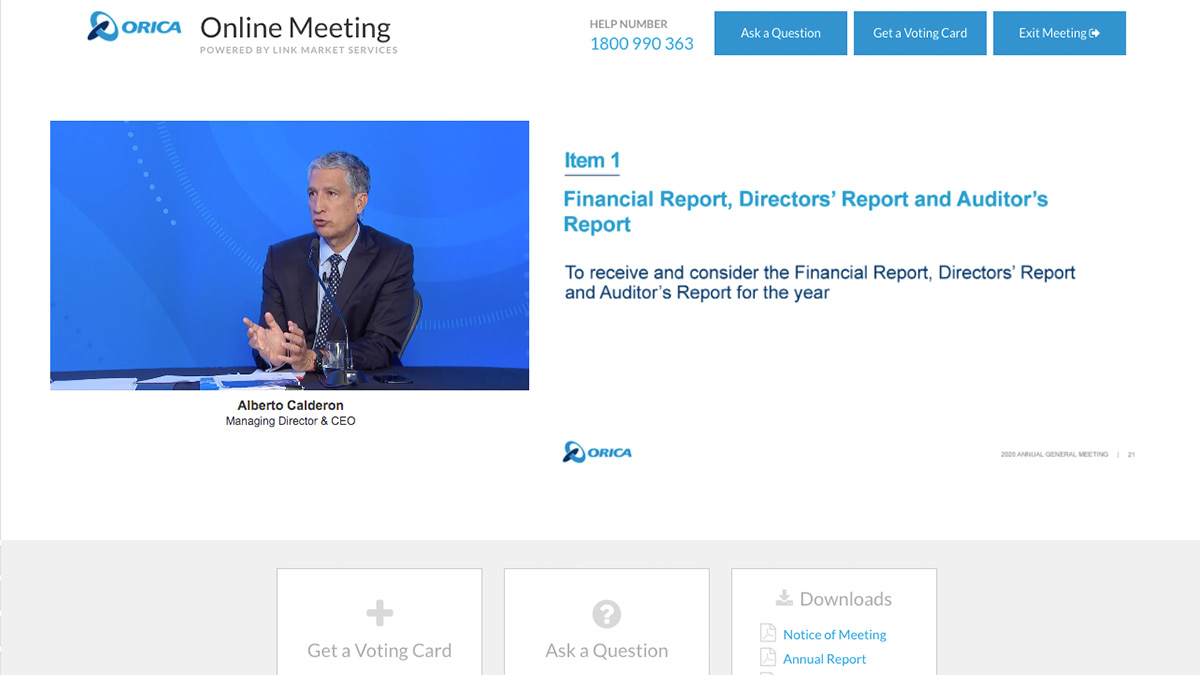This screenshot has height=675, width=1200.
Task: Click the "Powered by Link Market Services" tagline
Action: point(299,50)
